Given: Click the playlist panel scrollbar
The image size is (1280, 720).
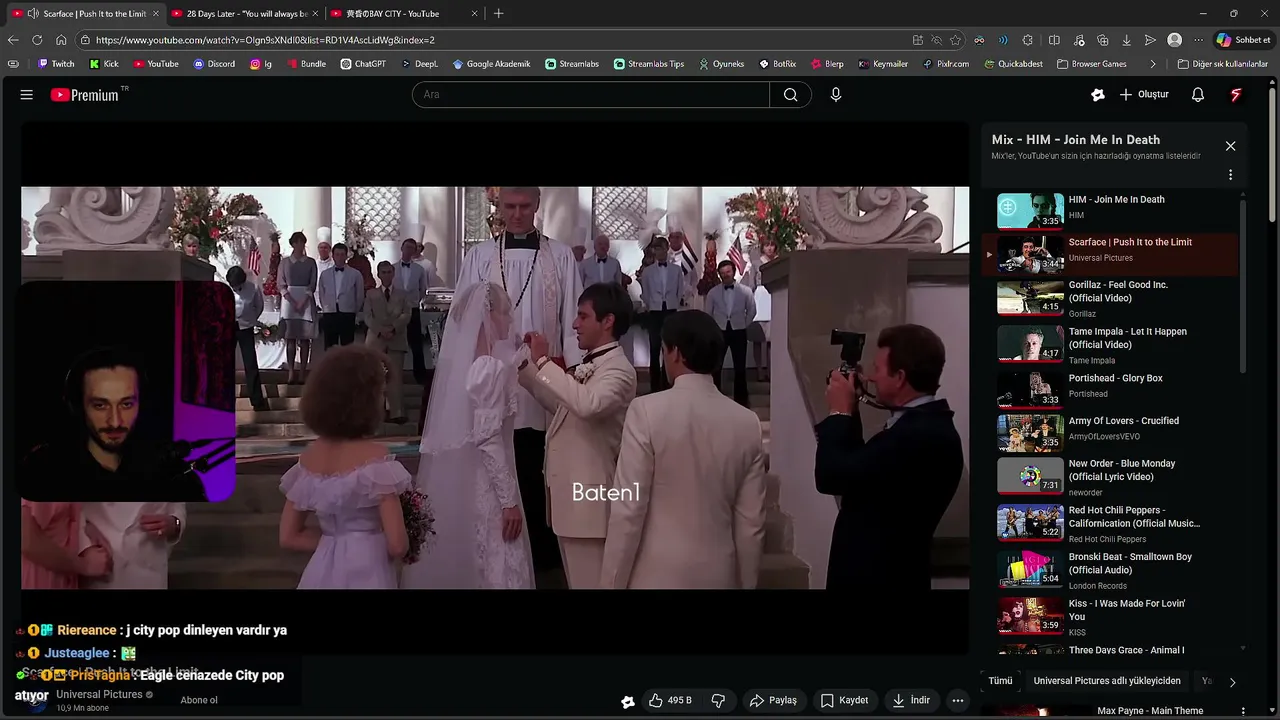Looking at the screenshot, I should click(x=1243, y=288).
